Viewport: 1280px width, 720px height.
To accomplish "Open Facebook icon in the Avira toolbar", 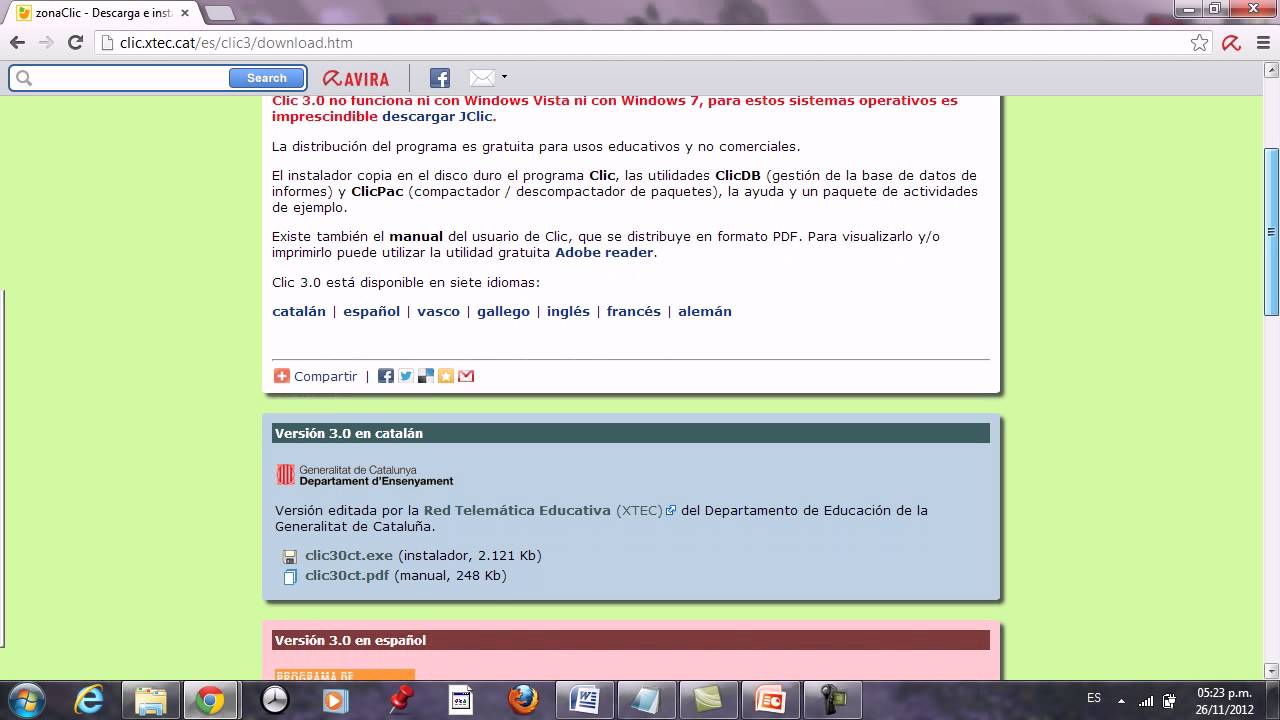I will pos(440,78).
